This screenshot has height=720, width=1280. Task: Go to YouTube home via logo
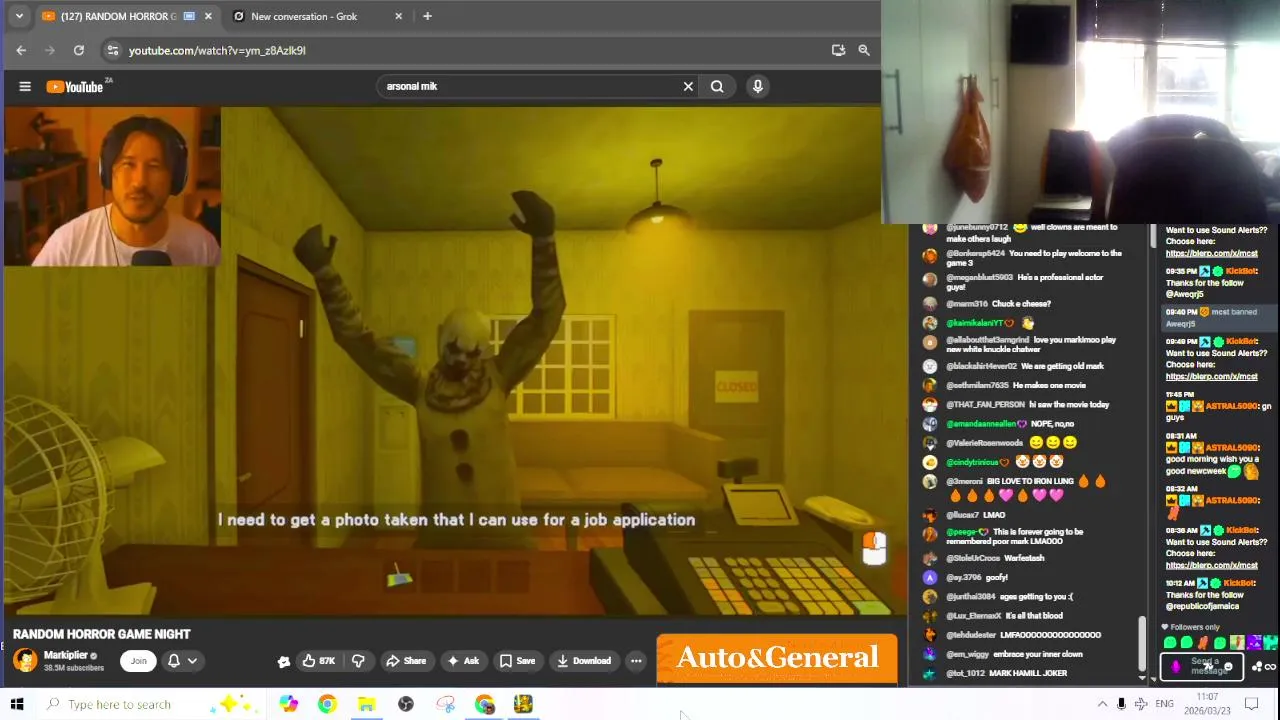click(x=76, y=87)
